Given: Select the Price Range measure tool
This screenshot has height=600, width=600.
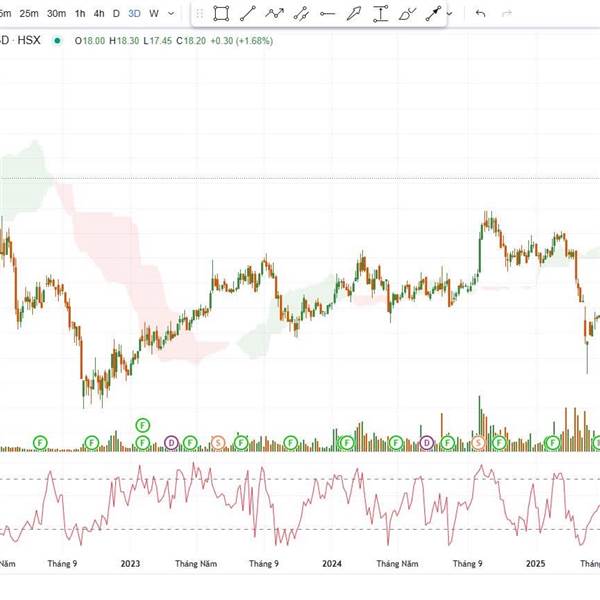Looking at the screenshot, I should click(x=380, y=14).
